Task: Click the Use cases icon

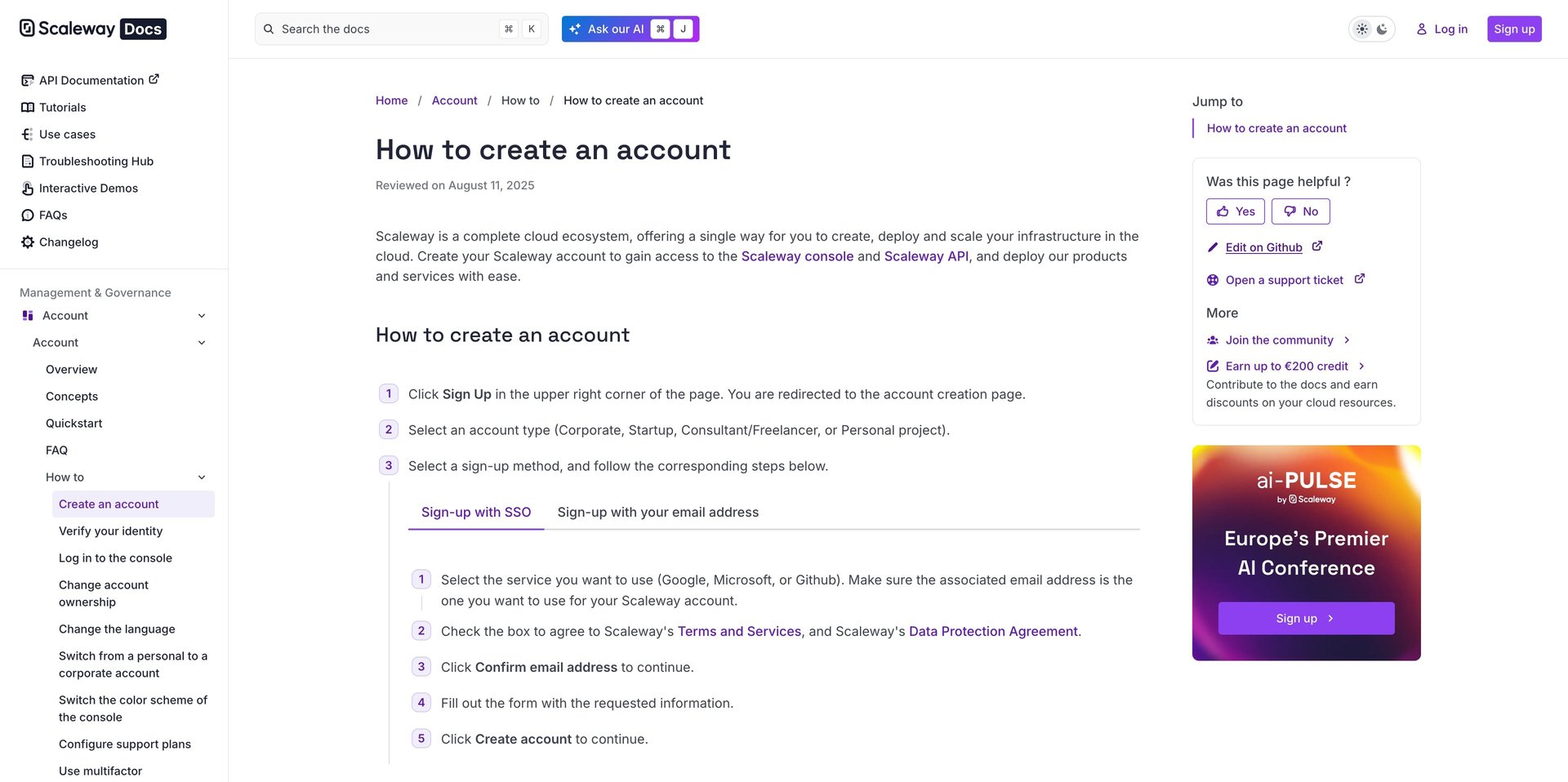Action: tap(28, 134)
